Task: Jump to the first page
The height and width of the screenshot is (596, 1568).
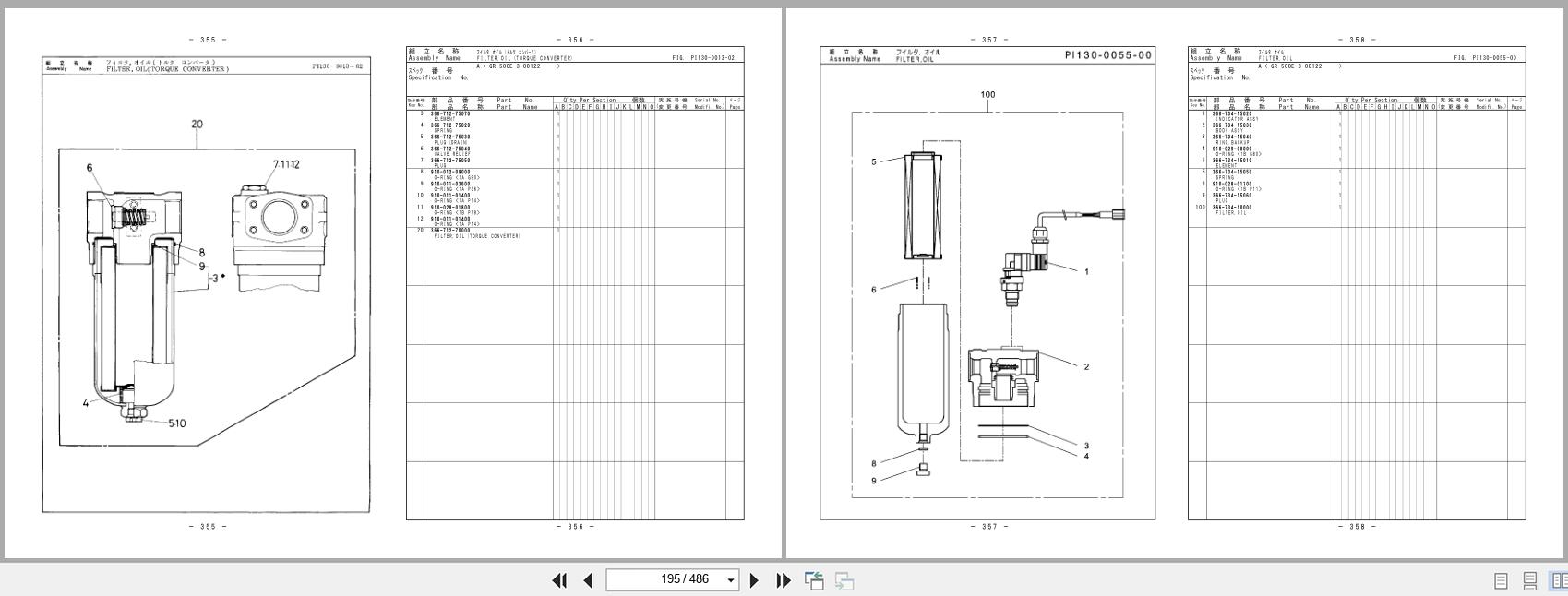Action: pyautogui.click(x=559, y=580)
